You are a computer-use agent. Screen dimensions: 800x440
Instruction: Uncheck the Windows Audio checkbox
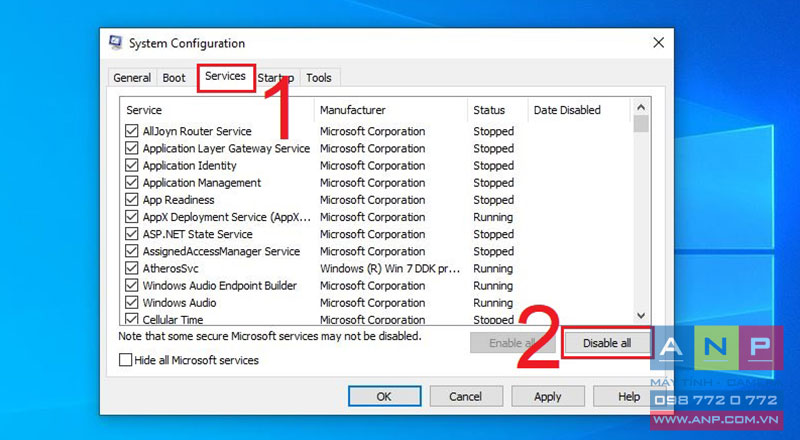132,302
